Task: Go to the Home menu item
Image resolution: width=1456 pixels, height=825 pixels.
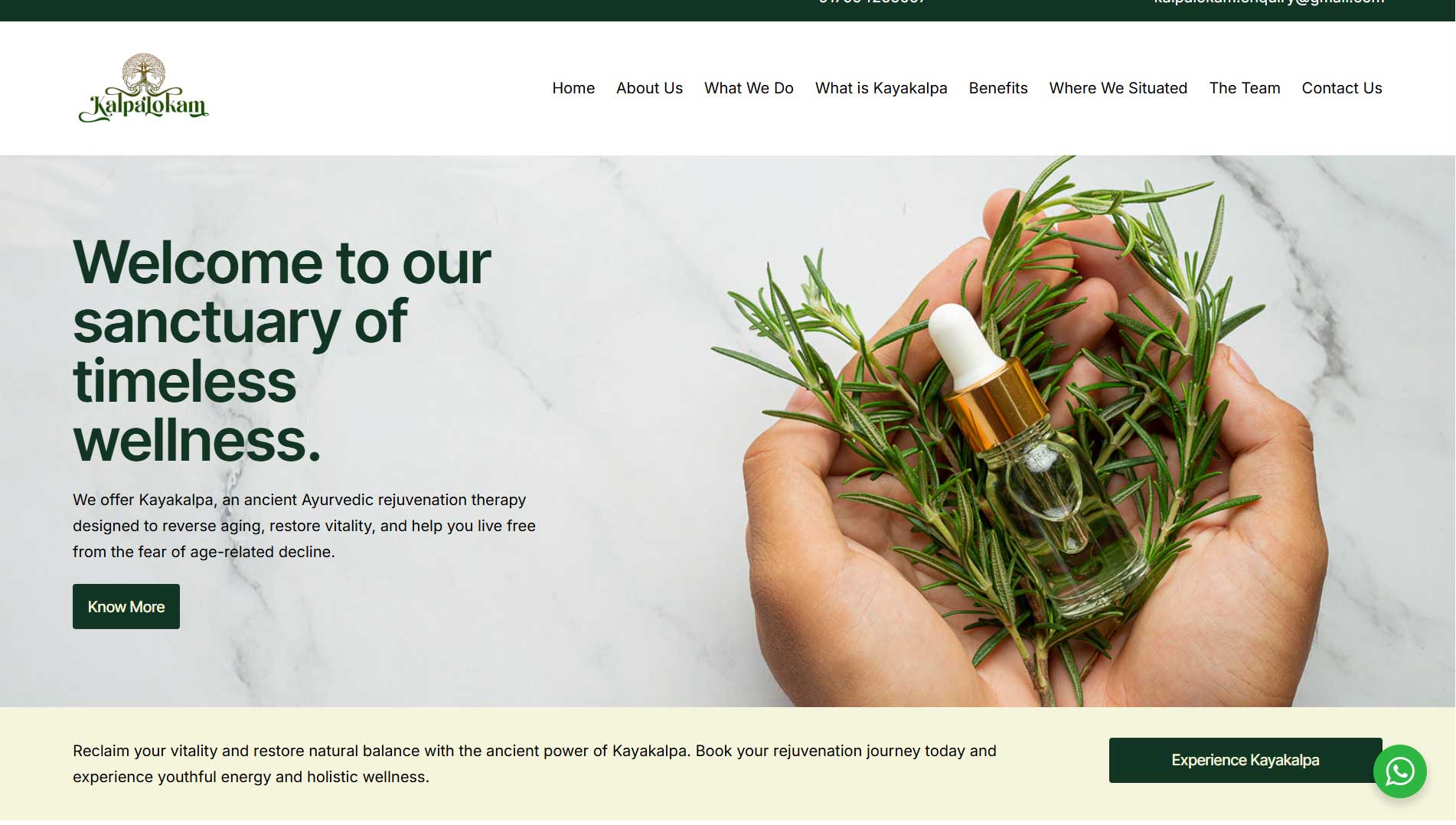Action: (x=573, y=88)
